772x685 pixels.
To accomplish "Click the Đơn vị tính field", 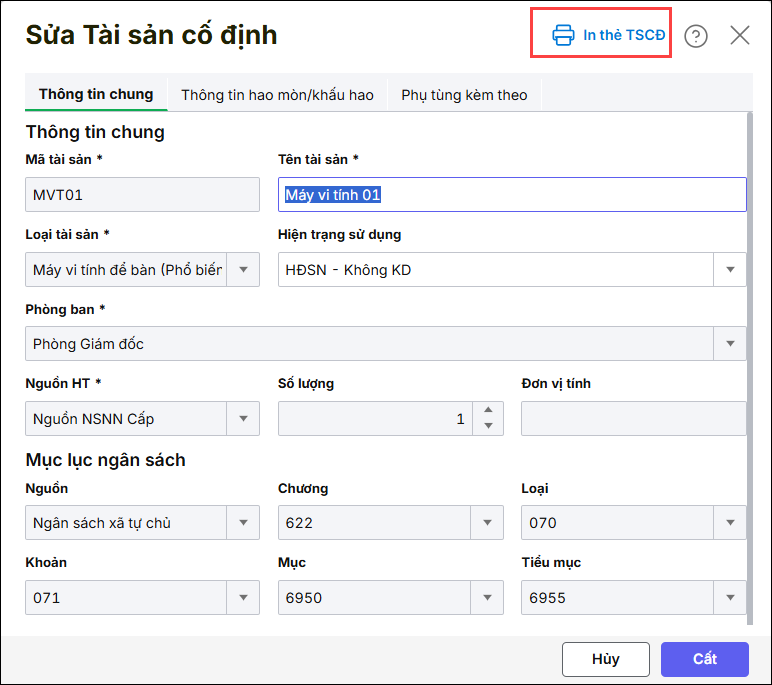I will coord(633,419).
